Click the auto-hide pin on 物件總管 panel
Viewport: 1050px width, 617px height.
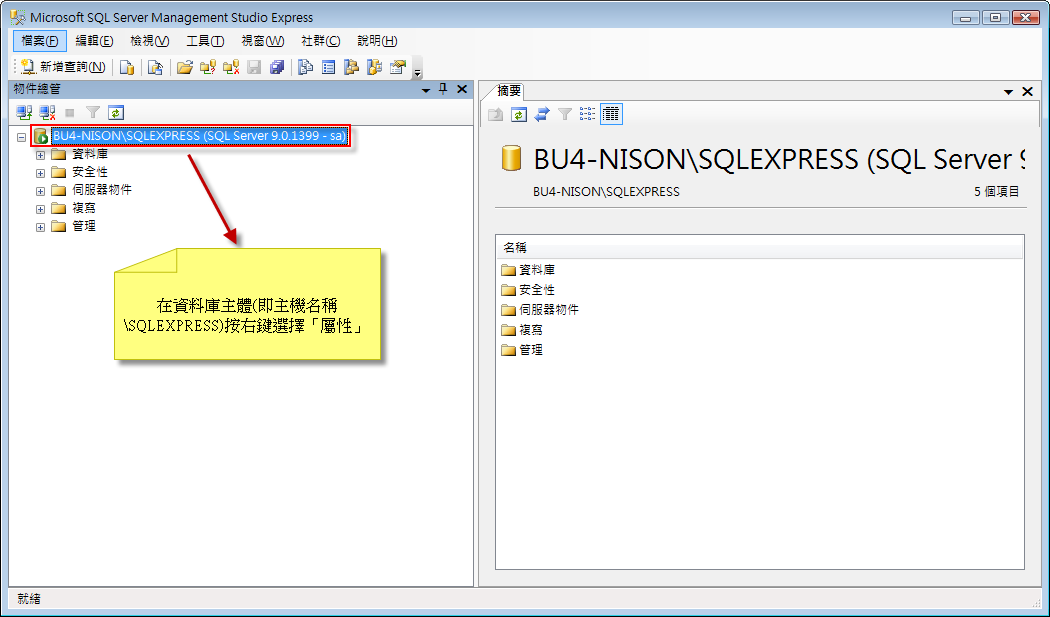(443, 88)
